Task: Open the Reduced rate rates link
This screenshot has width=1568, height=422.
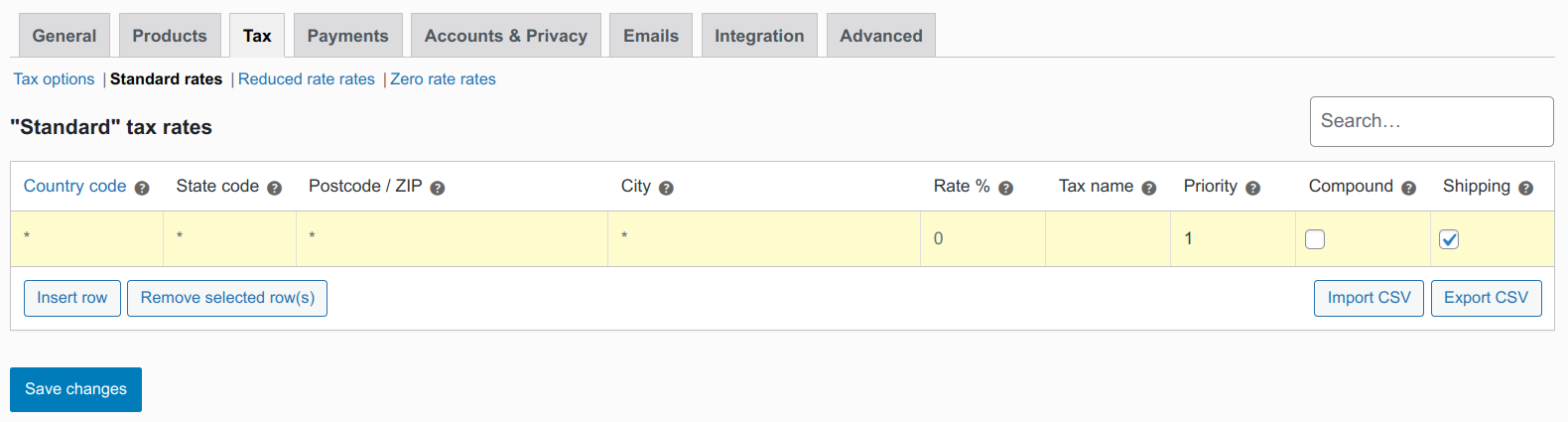Action: pos(307,79)
